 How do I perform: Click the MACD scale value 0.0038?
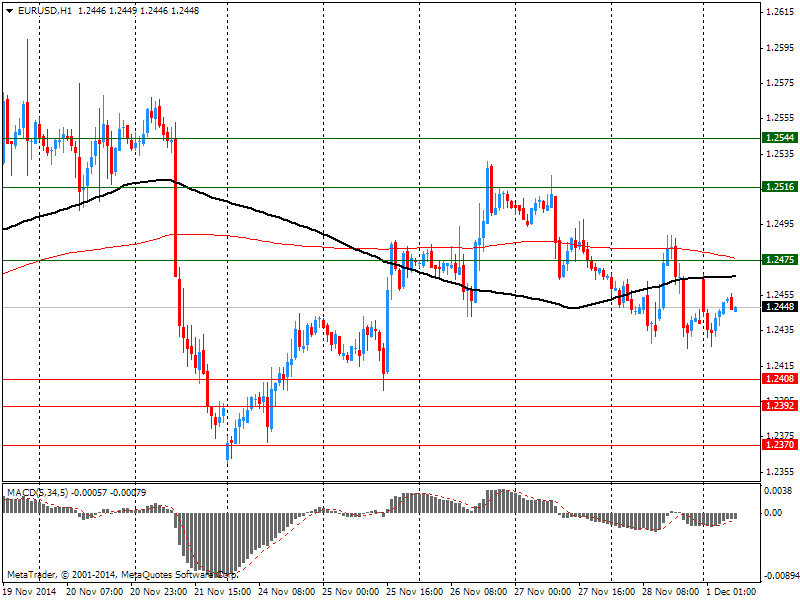coord(778,491)
